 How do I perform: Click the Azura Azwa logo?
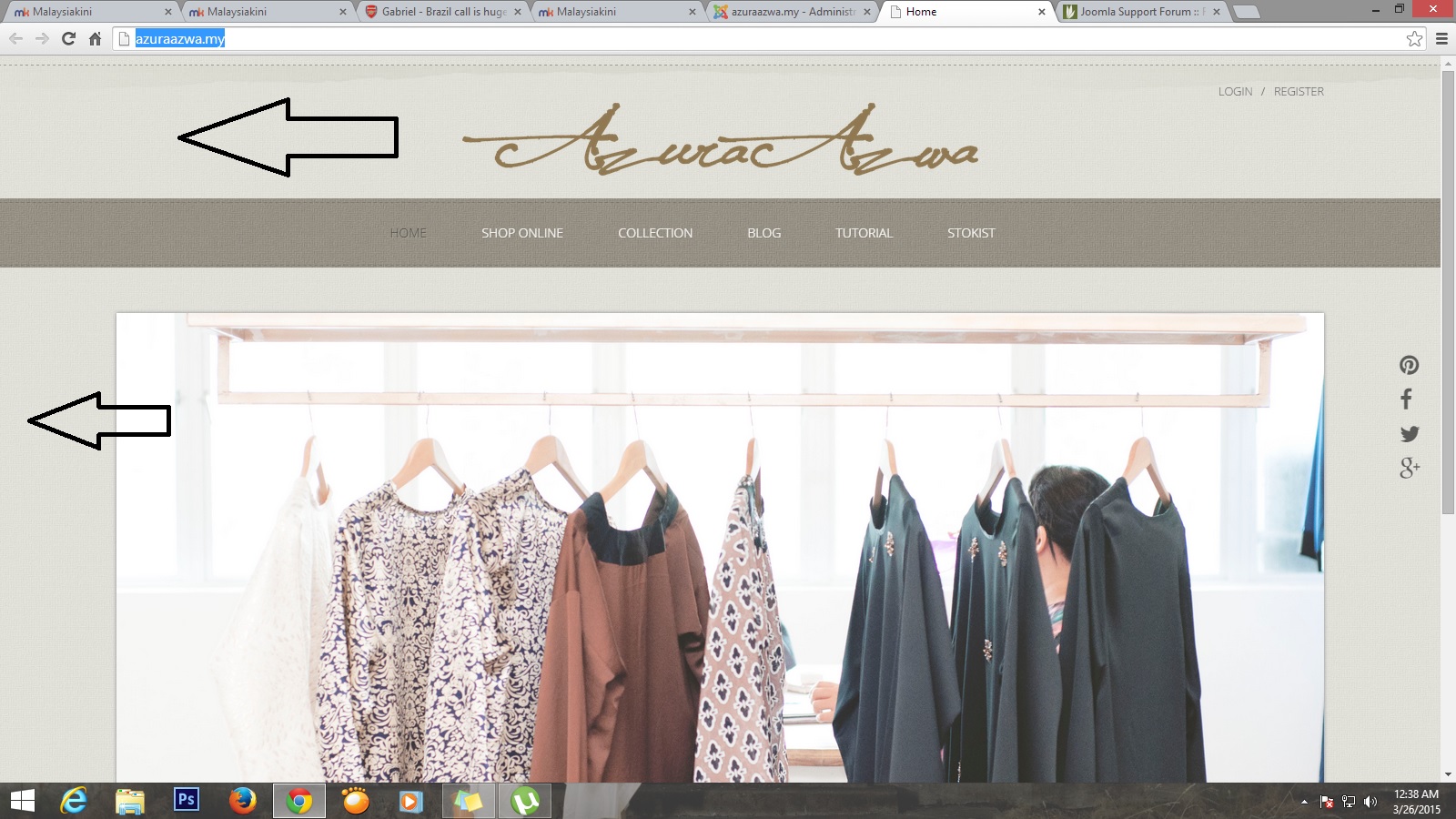click(x=721, y=139)
